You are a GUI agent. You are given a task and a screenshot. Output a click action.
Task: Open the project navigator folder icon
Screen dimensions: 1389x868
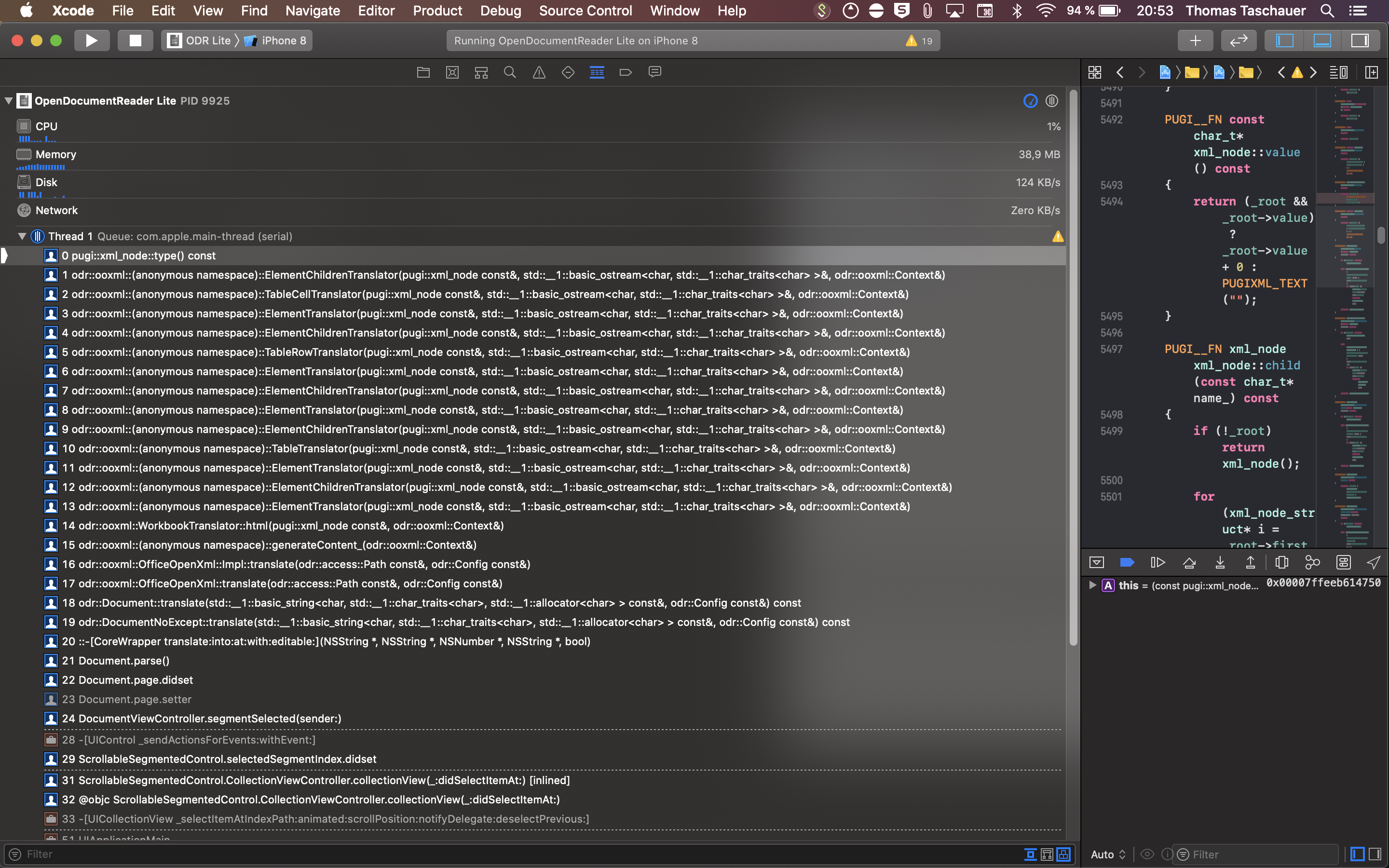pyautogui.click(x=423, y=72)
